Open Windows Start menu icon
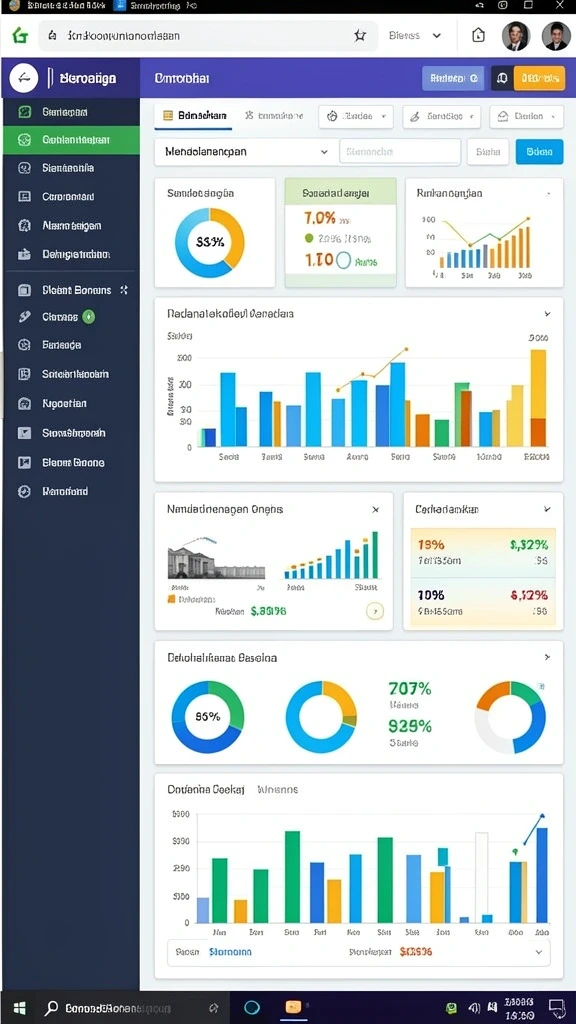Image resolution: width=576 pixels, height=1024 pixels. [20, 1008]
